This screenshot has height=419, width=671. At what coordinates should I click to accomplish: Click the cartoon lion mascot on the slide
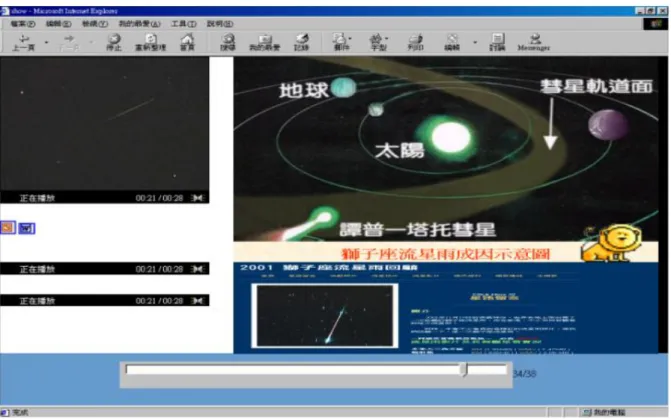coord(611,243)
